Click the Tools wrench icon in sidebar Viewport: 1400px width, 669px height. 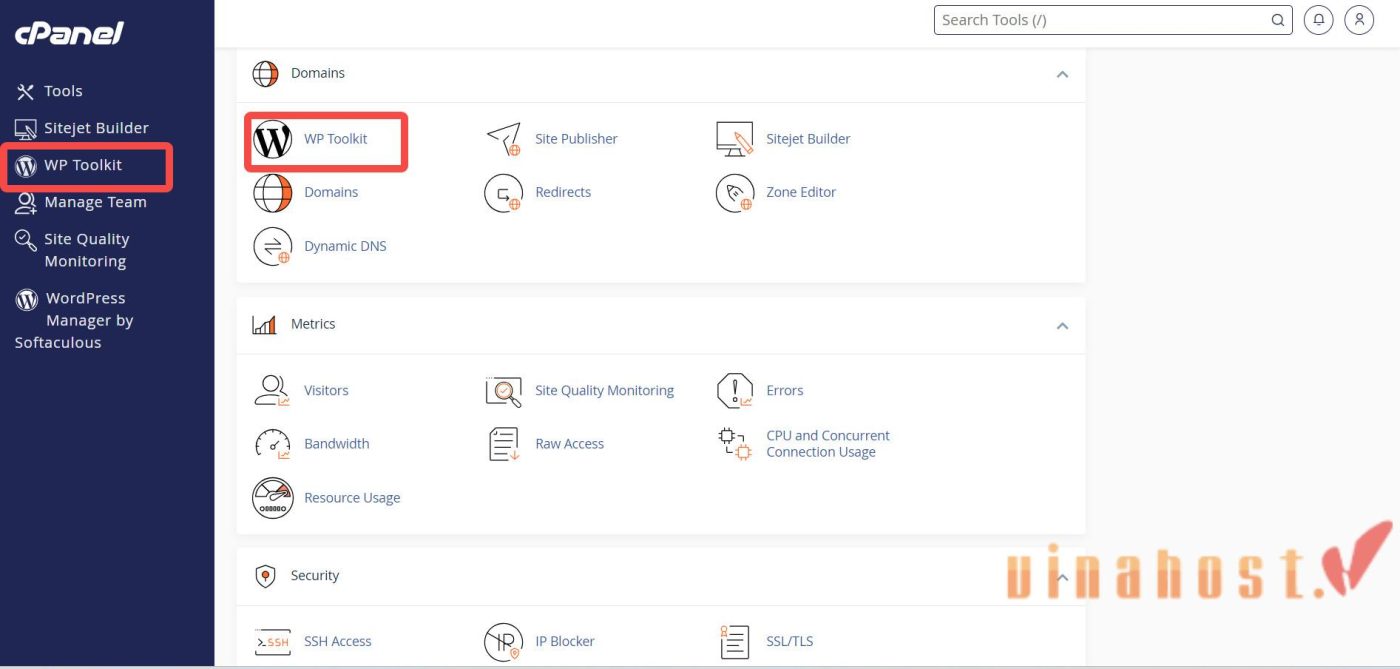26,92
